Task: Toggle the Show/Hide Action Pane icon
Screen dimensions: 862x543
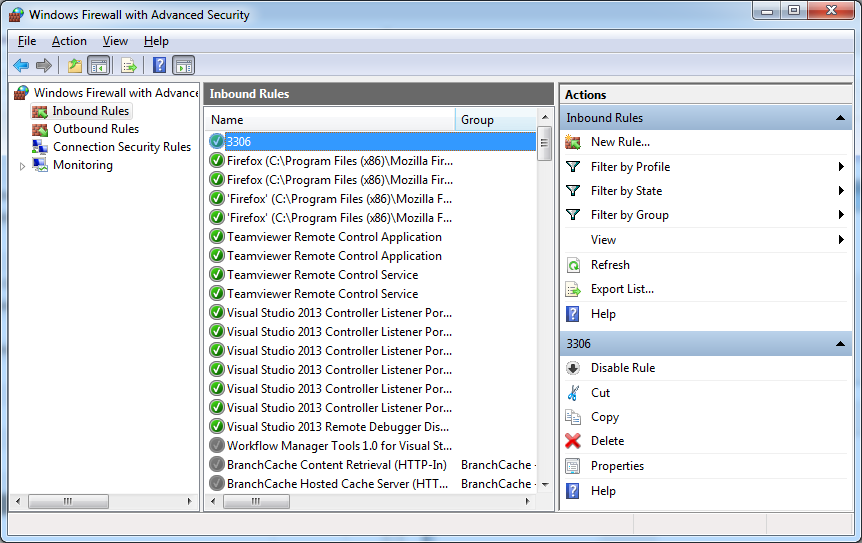Action: [184, 66]
